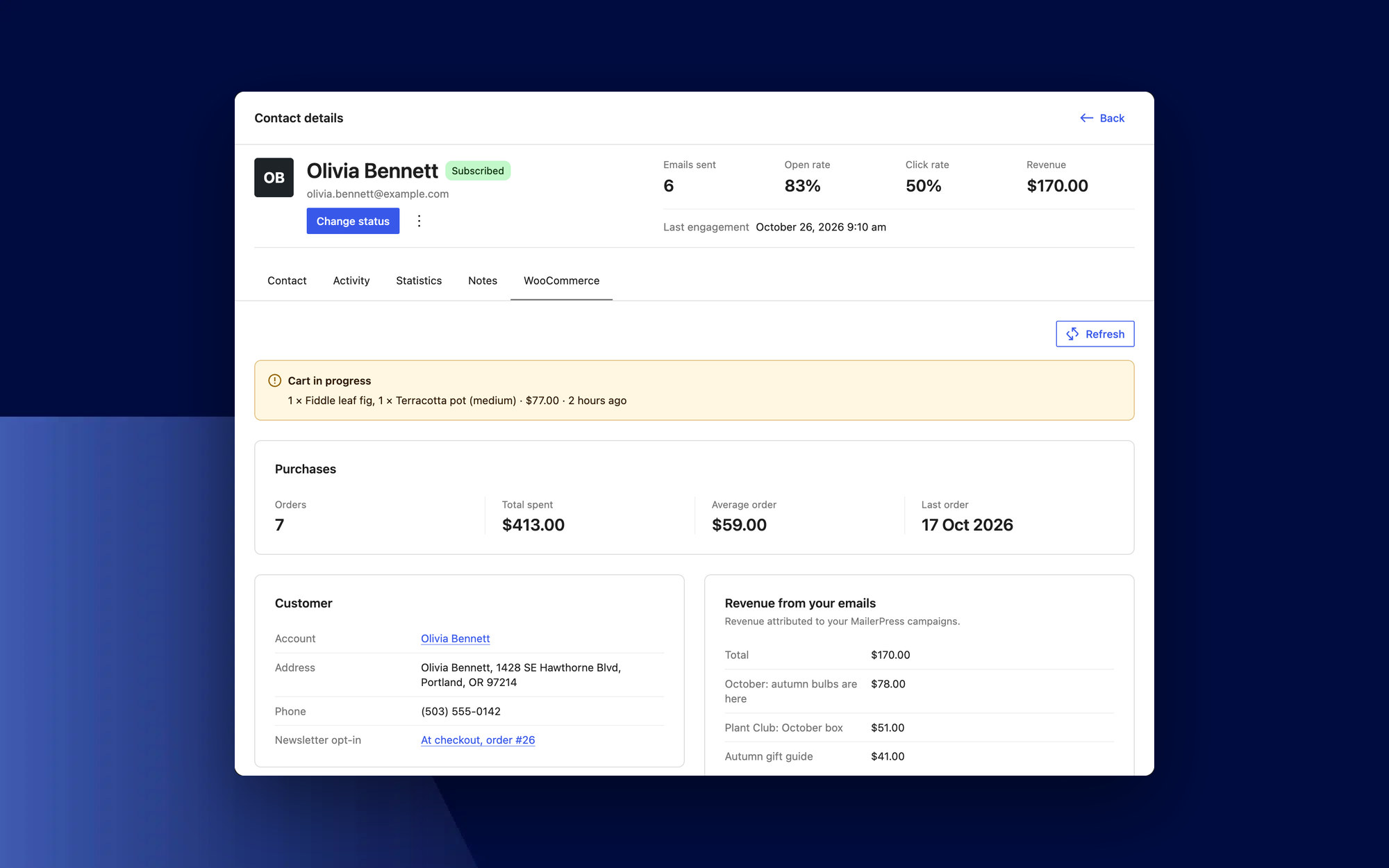Click the Emails sent value 6
This screenshot has height=868, width=1389.
click(669, 186)
